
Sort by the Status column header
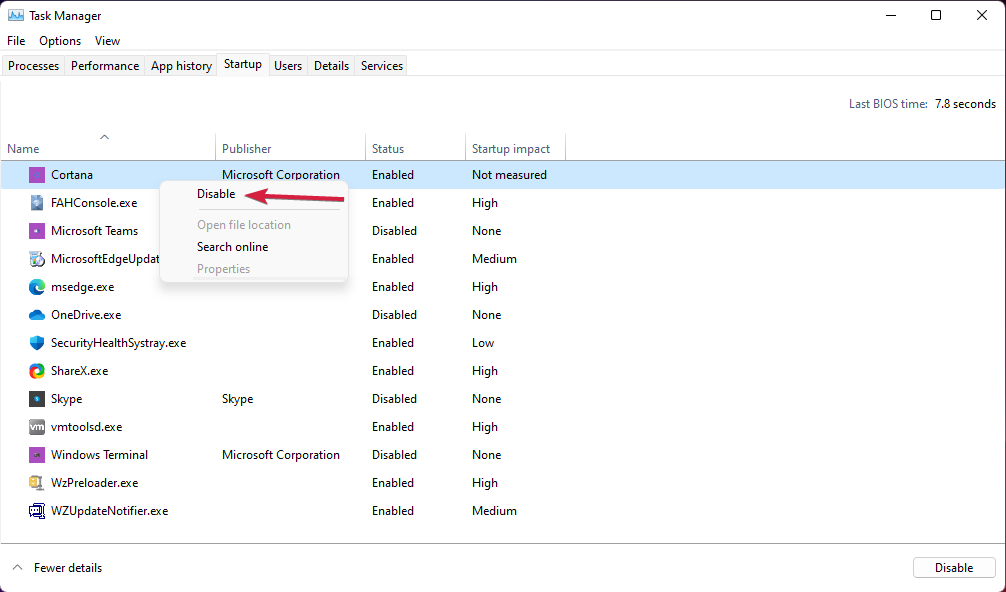click(x=415, y=148)
